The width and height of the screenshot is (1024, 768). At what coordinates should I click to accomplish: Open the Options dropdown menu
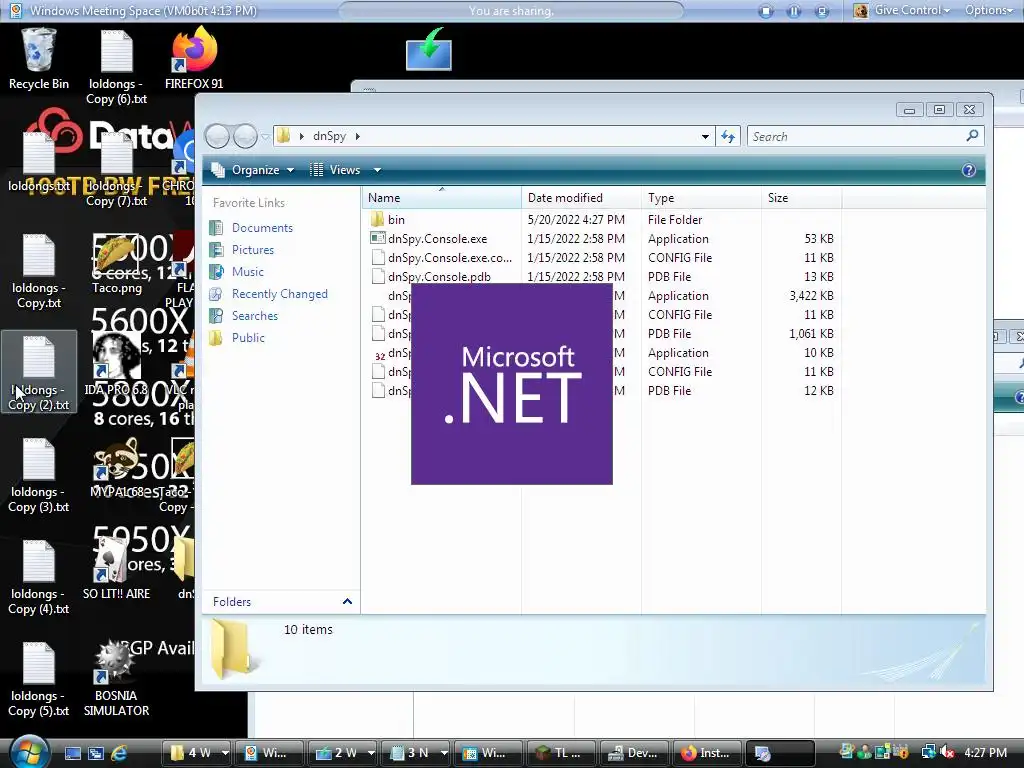click(x=989, y=10)
